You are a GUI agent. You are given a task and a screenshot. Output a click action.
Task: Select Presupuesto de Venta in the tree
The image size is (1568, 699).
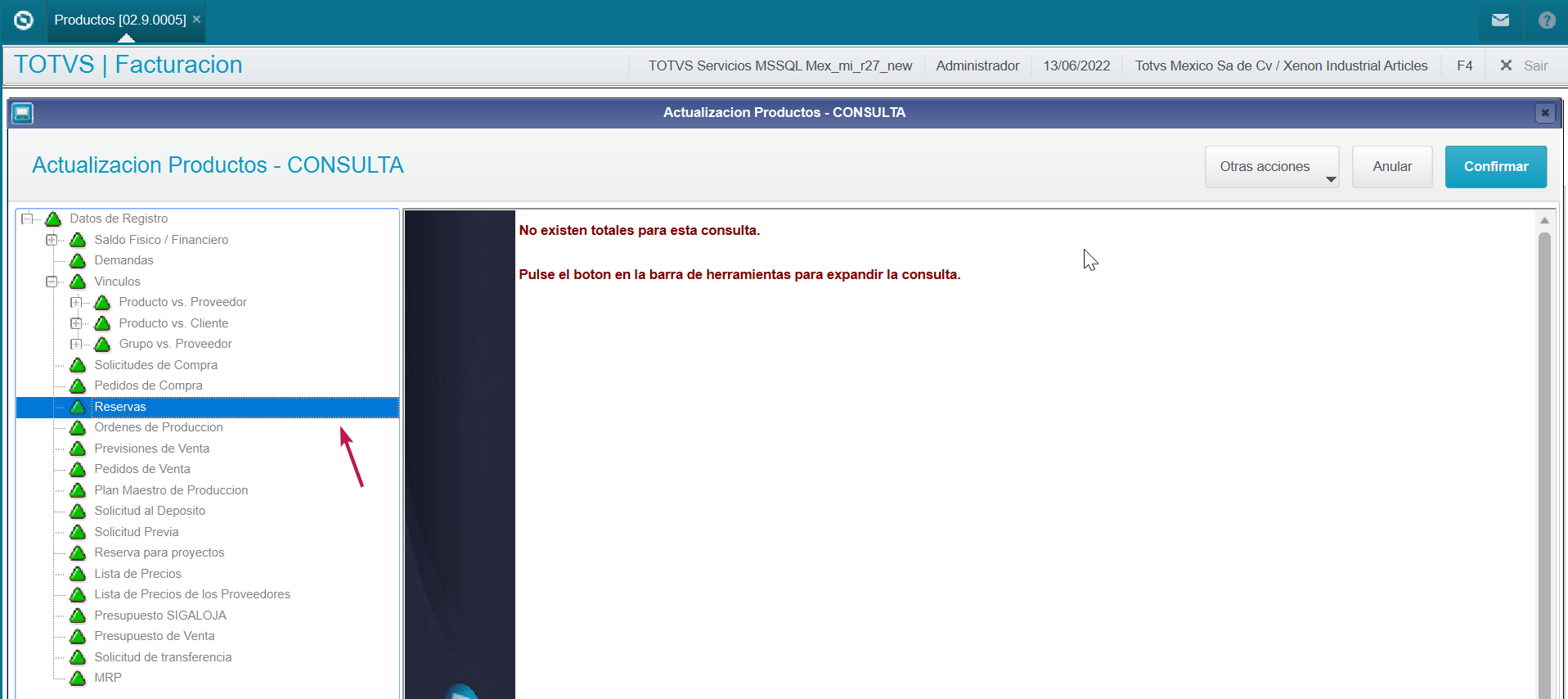point(154,636)
